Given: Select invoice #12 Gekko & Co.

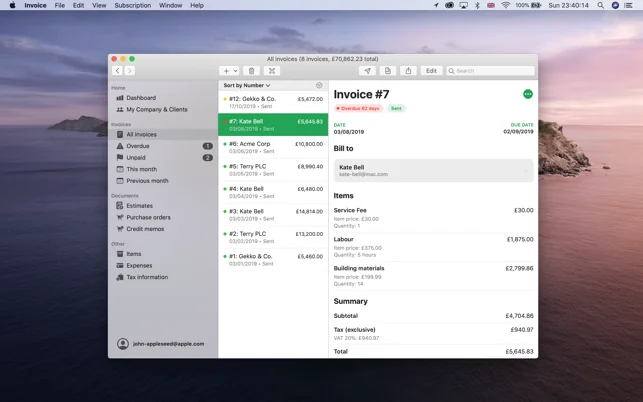Looking at the screenshot, I should click(x=273, y=102).
